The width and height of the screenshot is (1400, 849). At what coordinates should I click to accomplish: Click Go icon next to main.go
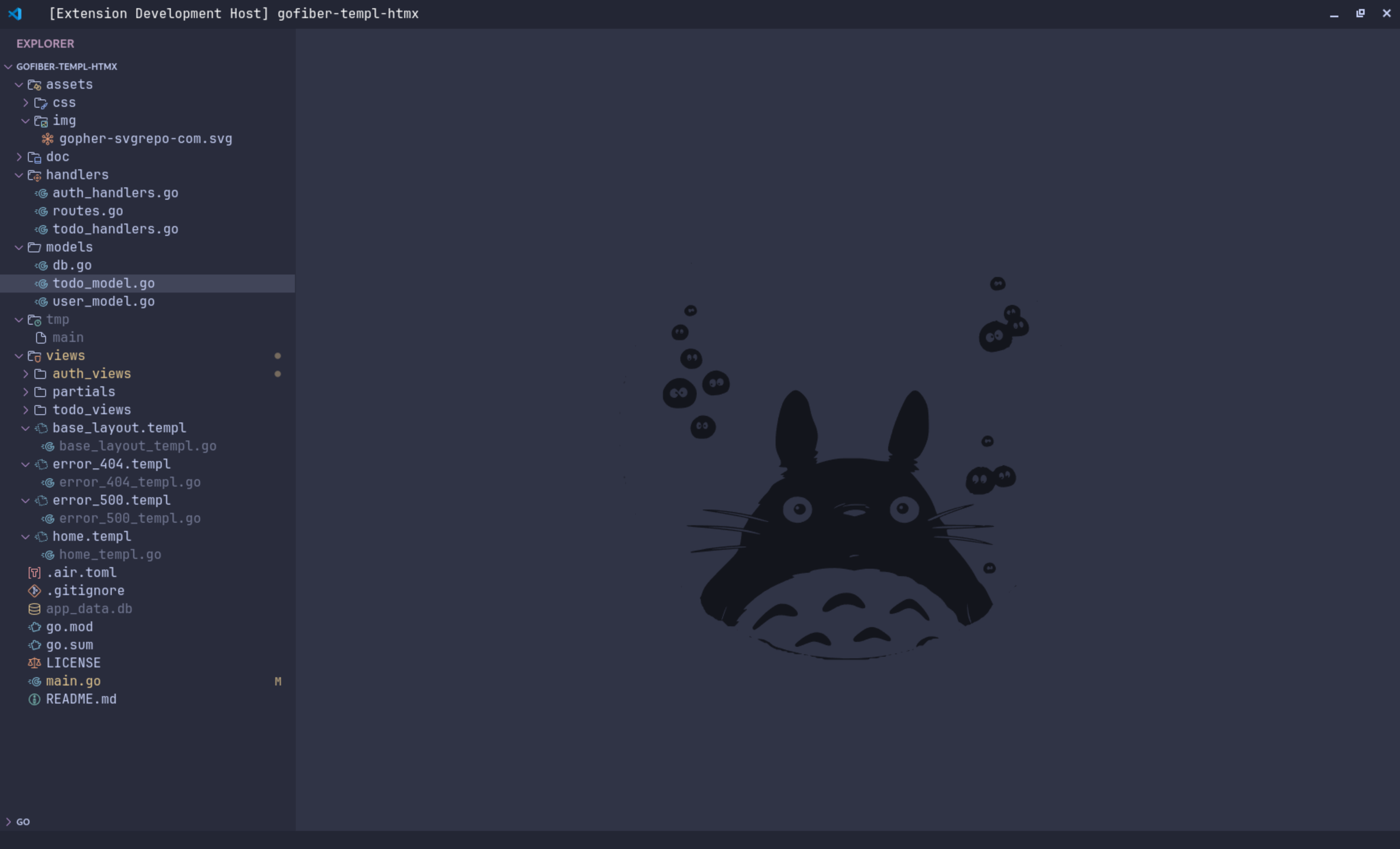point(35,681)
